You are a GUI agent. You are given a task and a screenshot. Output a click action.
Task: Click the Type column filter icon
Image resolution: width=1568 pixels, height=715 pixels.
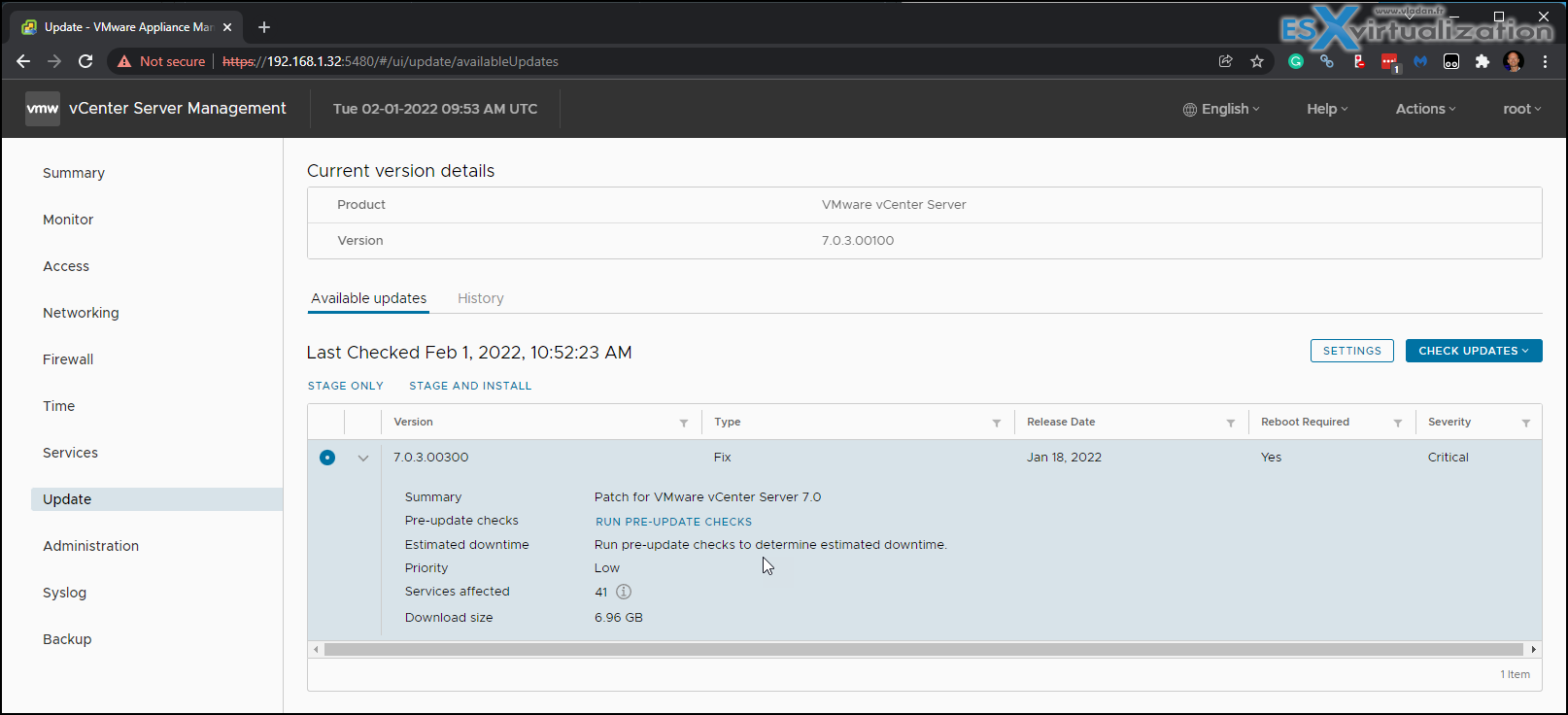point(997,423)
